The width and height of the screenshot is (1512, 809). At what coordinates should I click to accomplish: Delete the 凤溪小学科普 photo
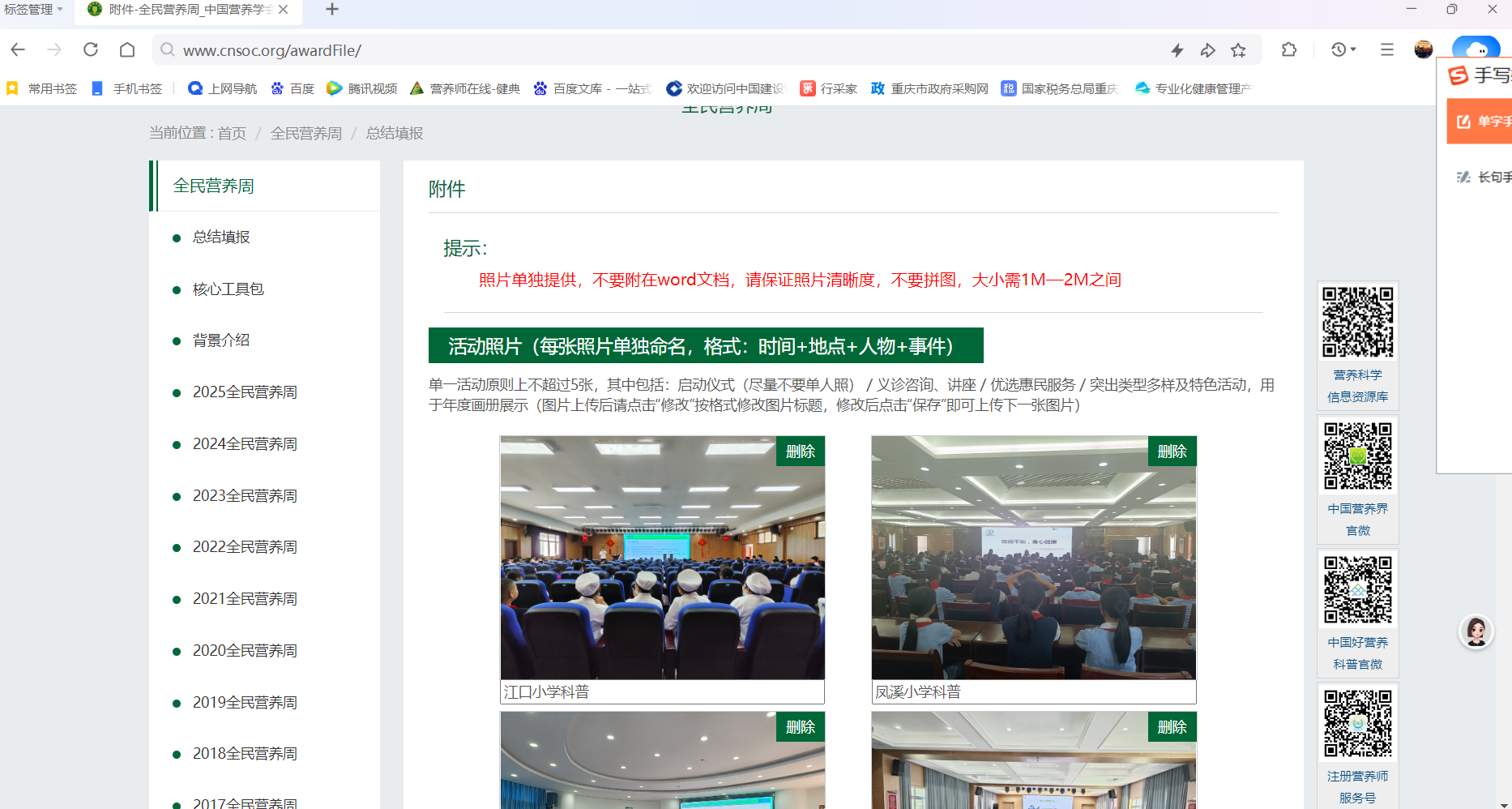[1172, 452]
